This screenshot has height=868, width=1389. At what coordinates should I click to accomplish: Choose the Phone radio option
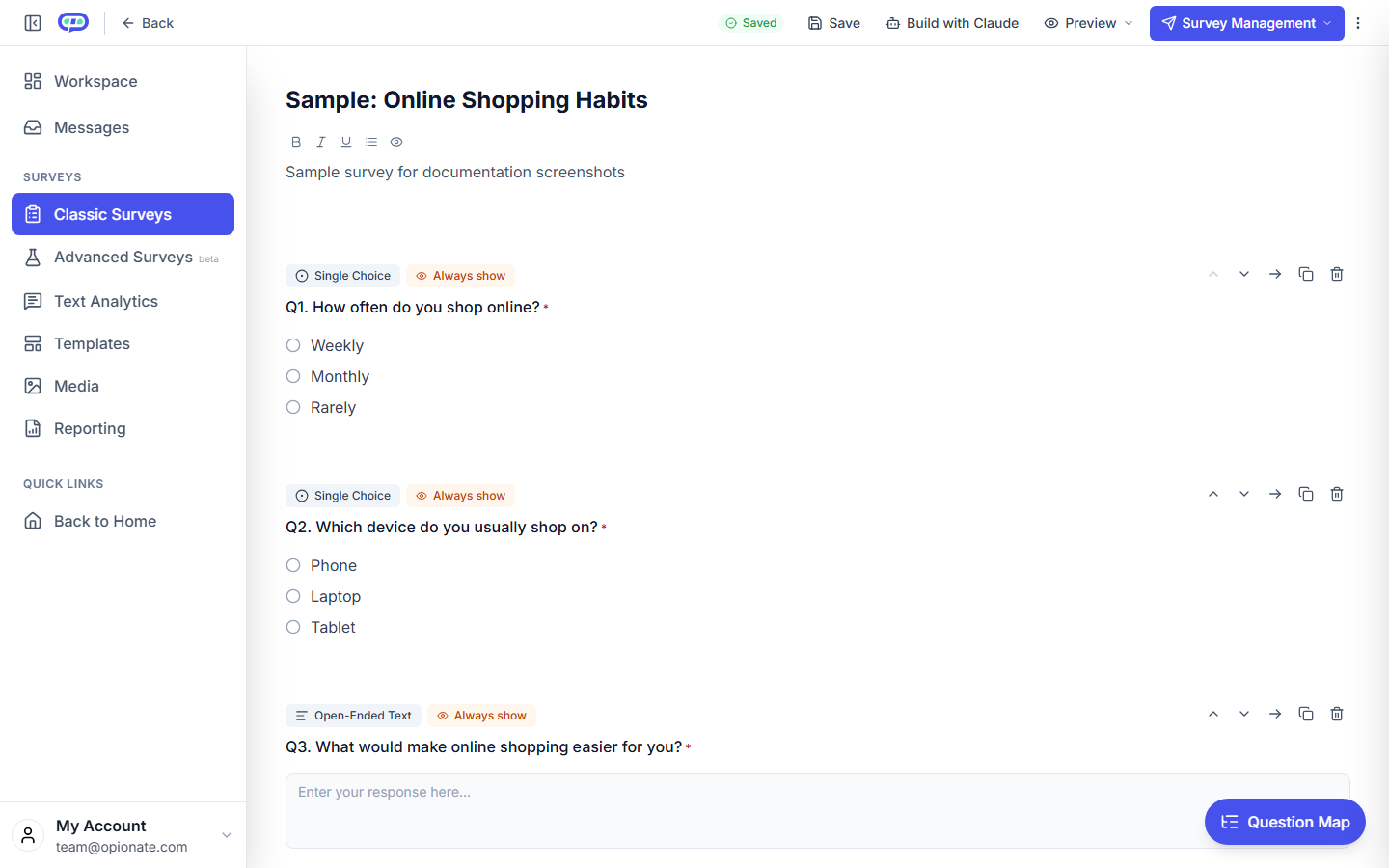point(293,565)
